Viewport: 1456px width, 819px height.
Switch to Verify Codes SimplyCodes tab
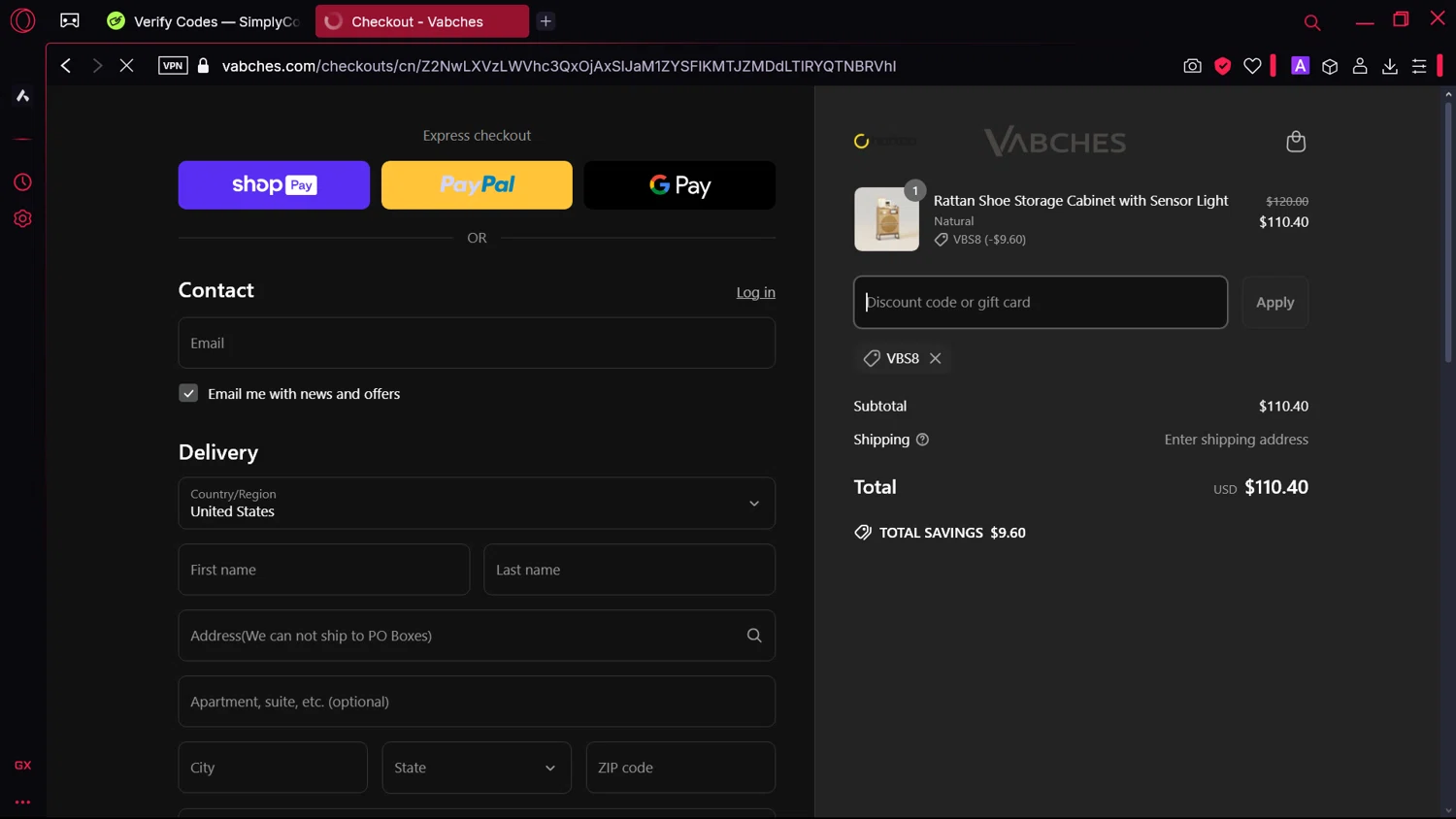click(x=204, y=21)
